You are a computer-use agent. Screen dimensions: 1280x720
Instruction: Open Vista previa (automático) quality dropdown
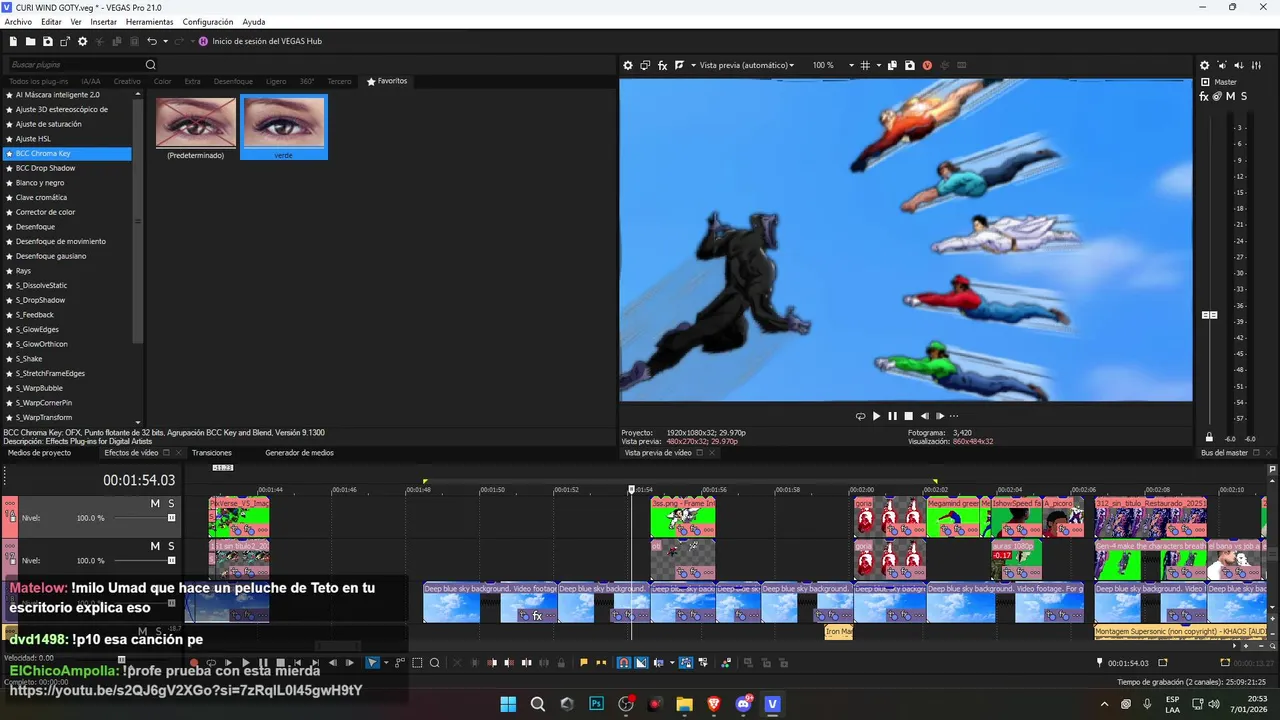coord(746,65)
